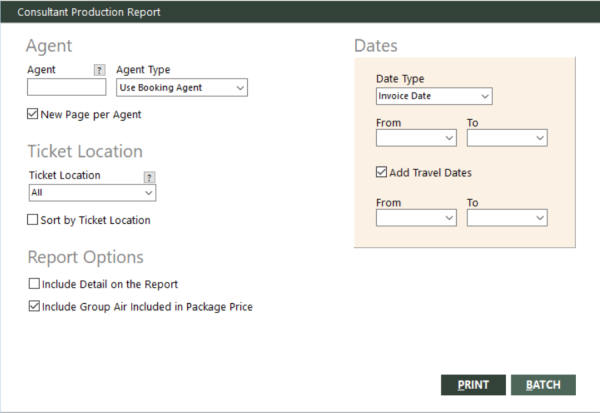Open the Agent Type dropdown
This screenshot has width=600, height=413.
tap(182, 88)
